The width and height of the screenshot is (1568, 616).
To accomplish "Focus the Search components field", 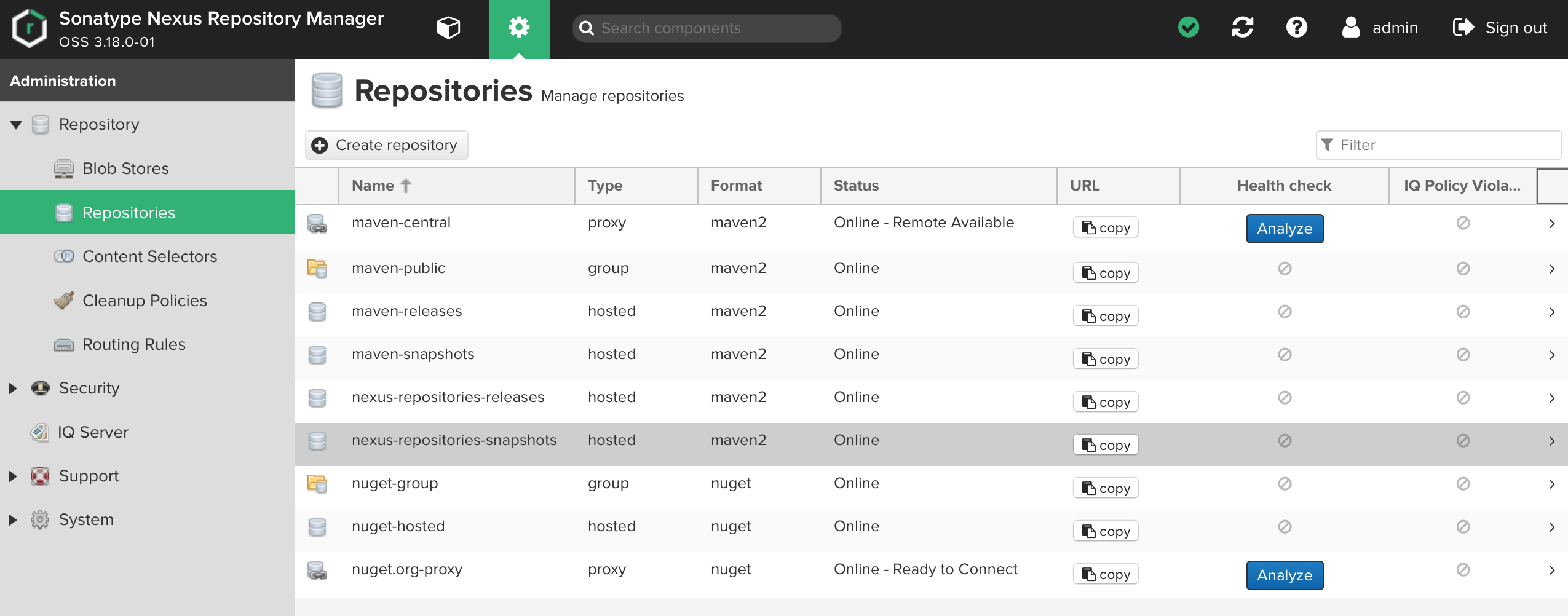I will (x=707, y=28).
